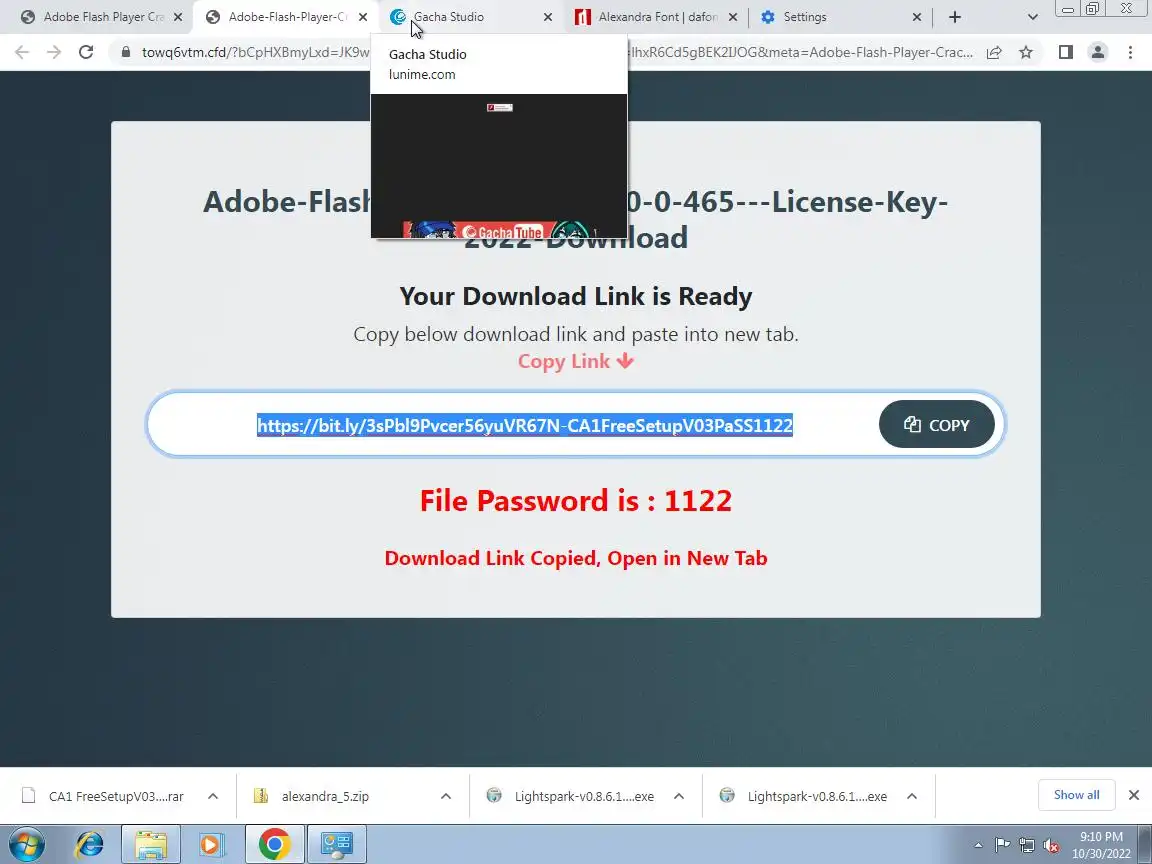The image size is (1152, 864).
Task: Expand options for first Lightspark exe
Action: pyautogui.click(x=679, y=796)
